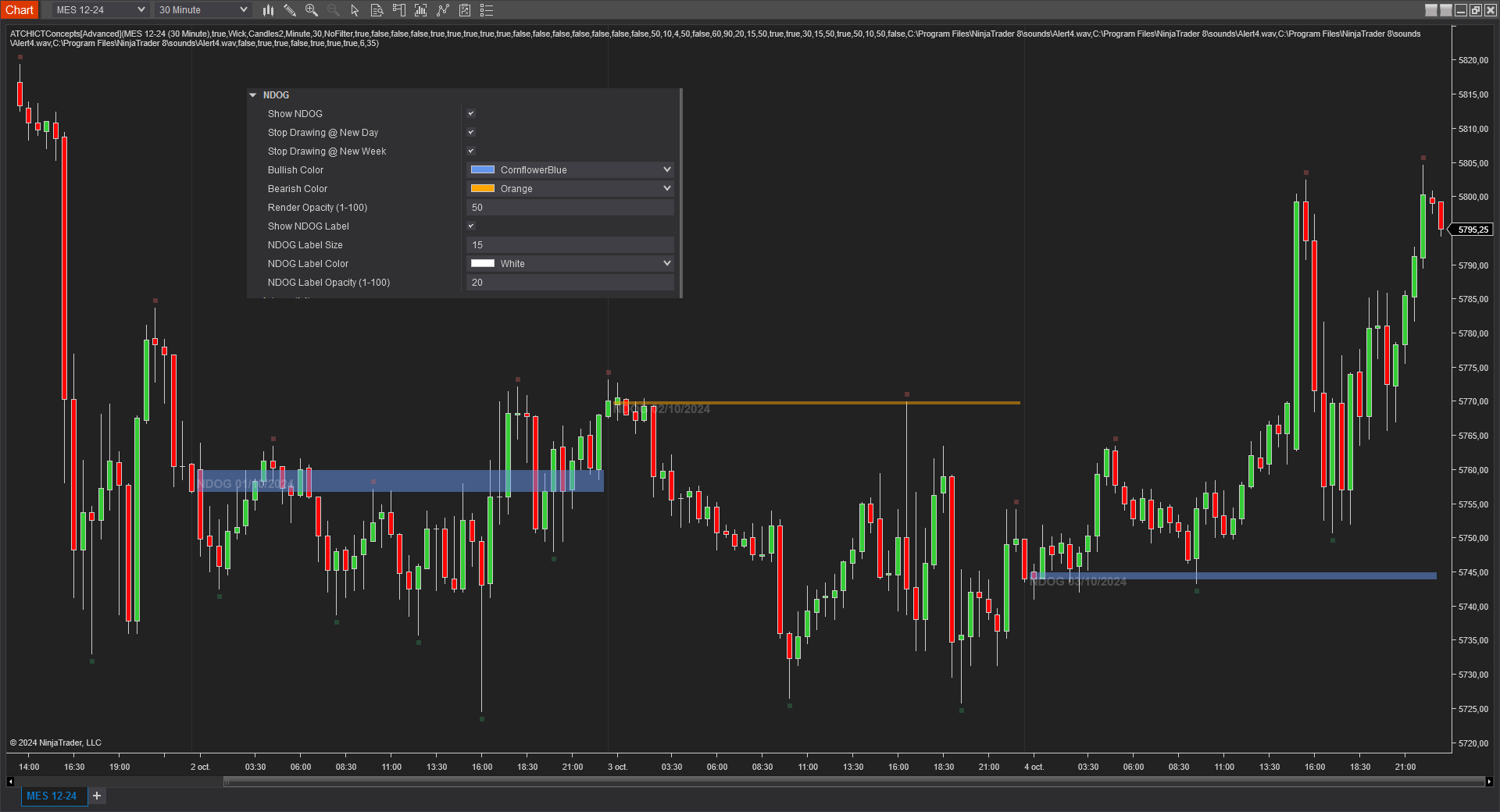
Task: Open the strategies line-graph icon
Action: [443, 10]
